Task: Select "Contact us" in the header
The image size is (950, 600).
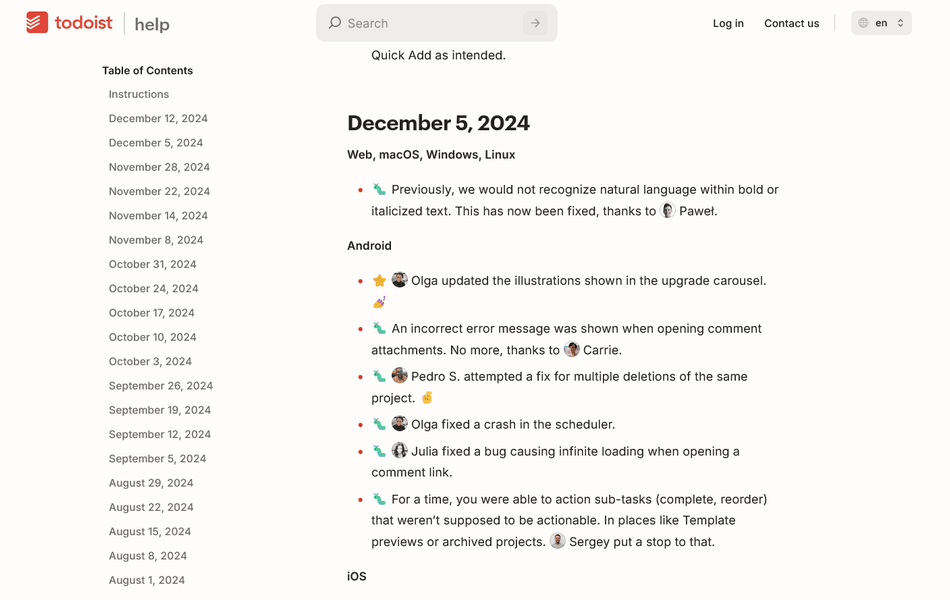Action: point(791,23)
